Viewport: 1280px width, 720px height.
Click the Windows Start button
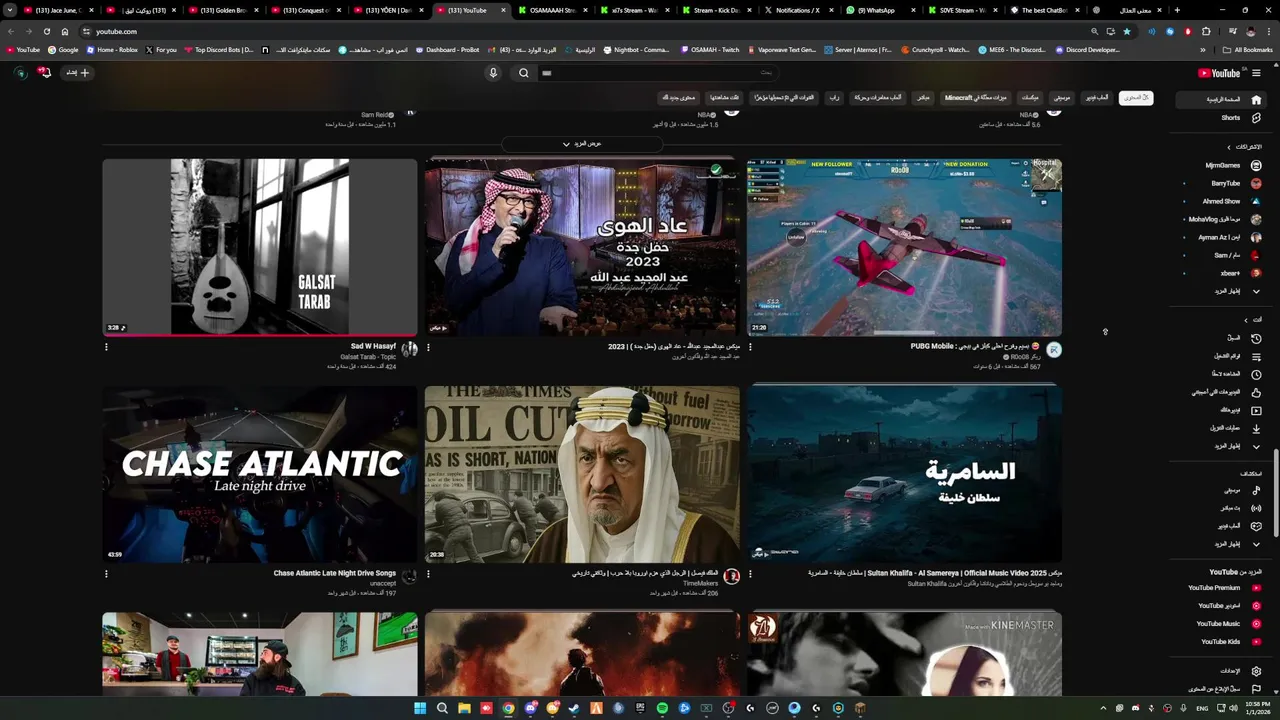(x=420, y=708)
